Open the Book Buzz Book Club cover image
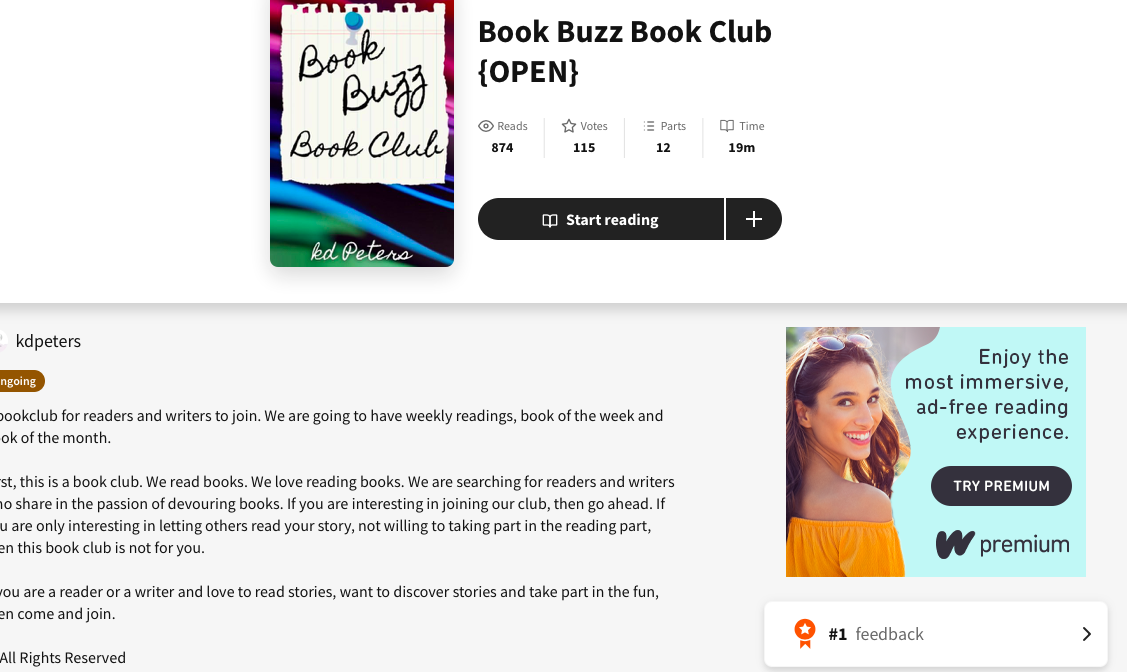This screenshot has height=672, width=1127. click(362, 133)
